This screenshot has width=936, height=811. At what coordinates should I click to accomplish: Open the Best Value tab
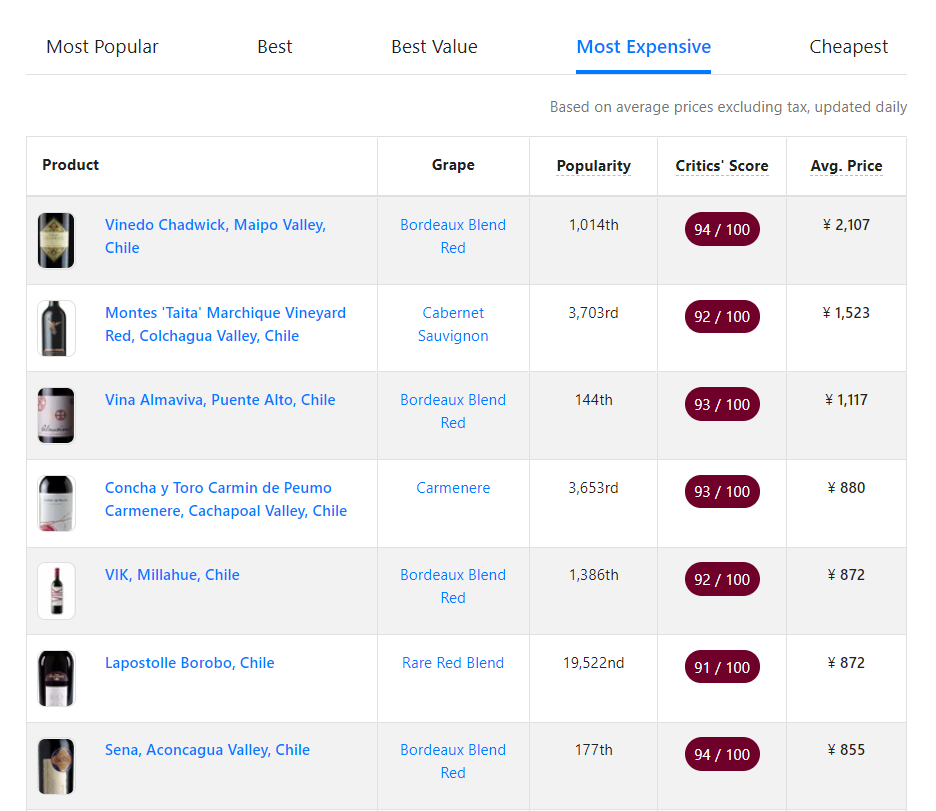(x=434, y=47)
